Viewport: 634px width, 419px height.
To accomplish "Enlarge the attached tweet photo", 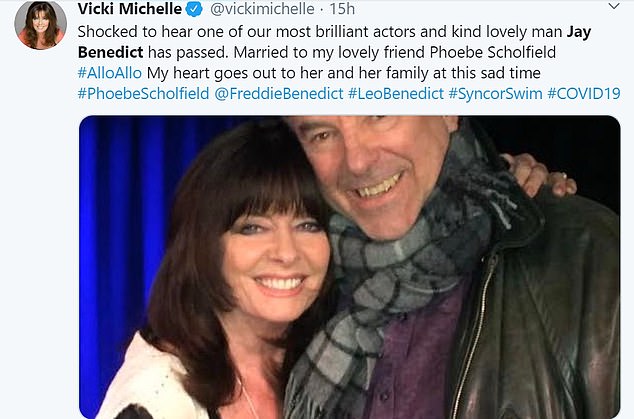I will tap(350, 267).
